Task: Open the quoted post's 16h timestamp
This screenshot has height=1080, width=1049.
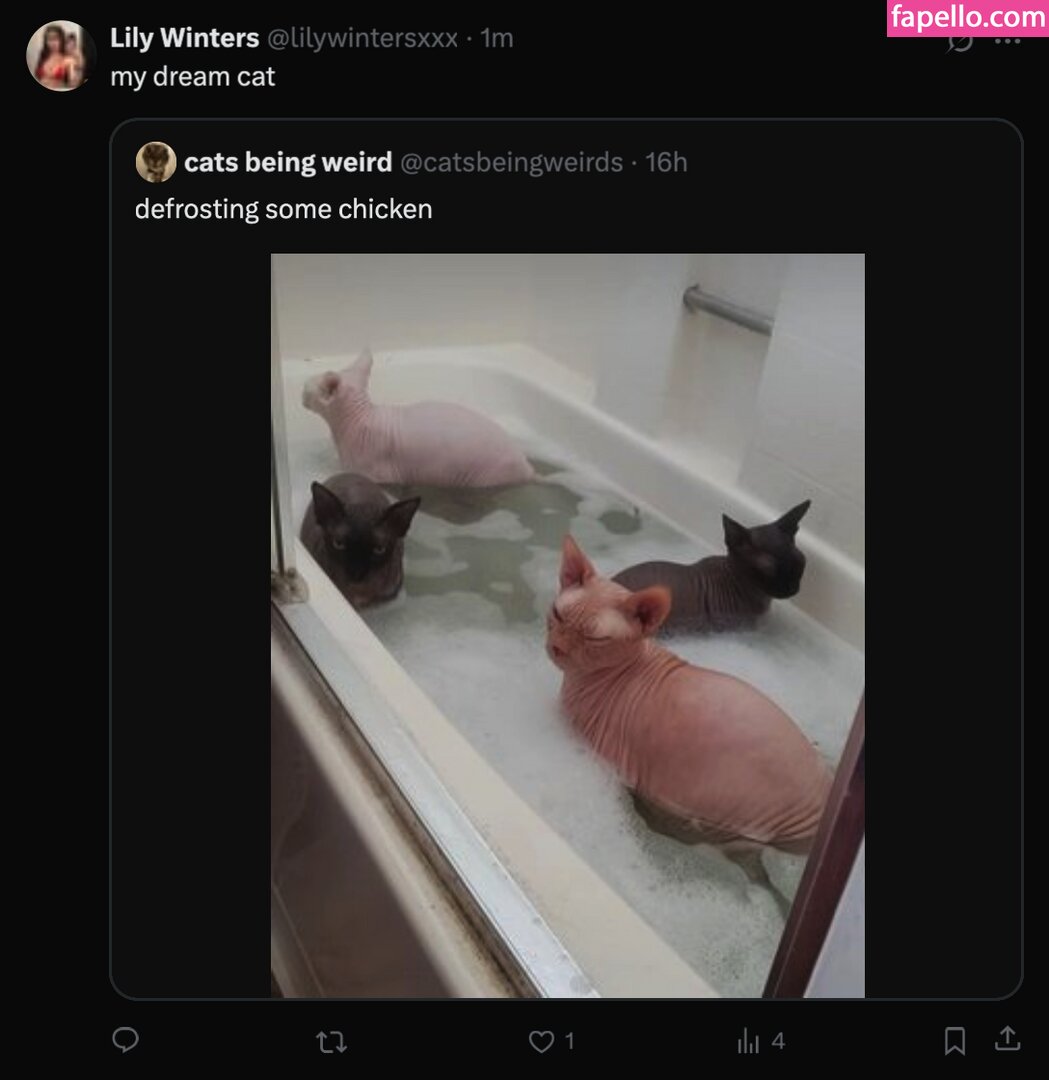Action: click(x=666, y=163)
